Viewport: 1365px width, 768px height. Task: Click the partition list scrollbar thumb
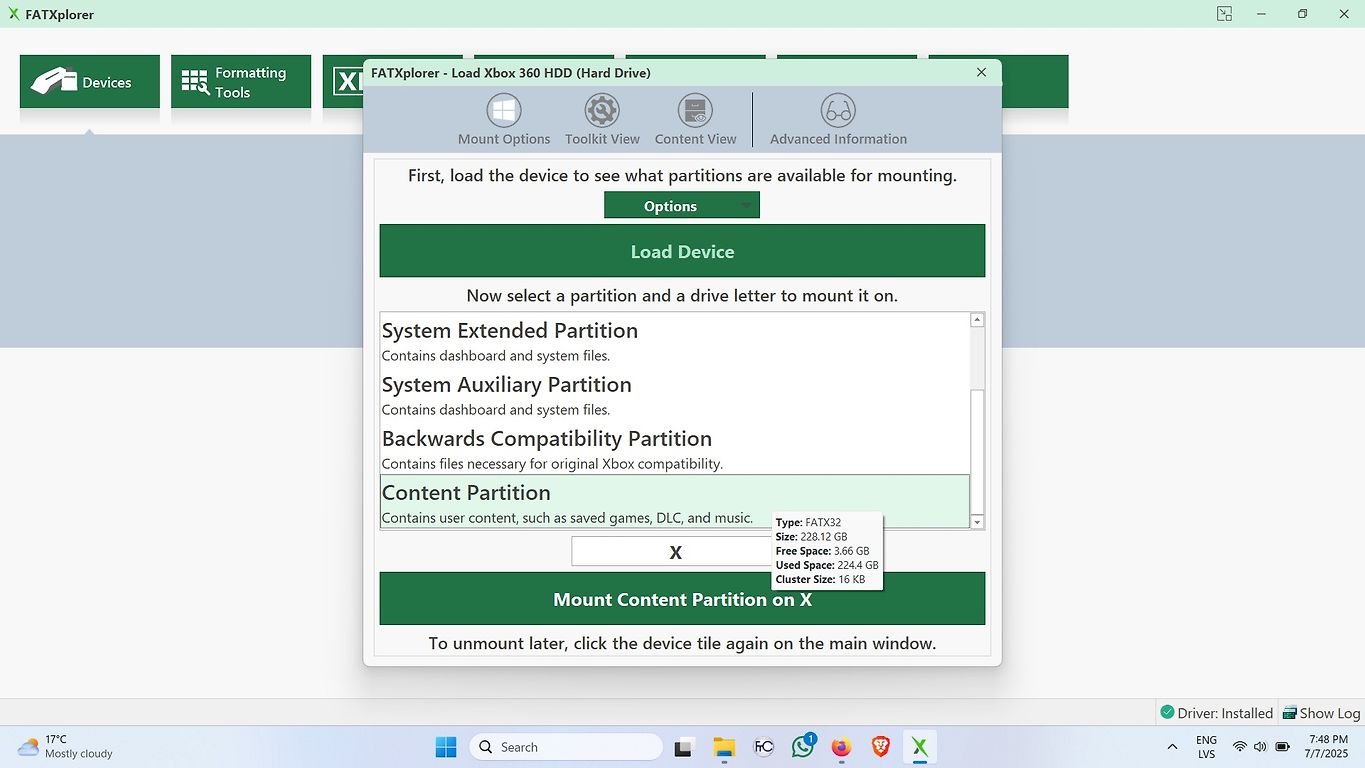[x=977, y=451]
